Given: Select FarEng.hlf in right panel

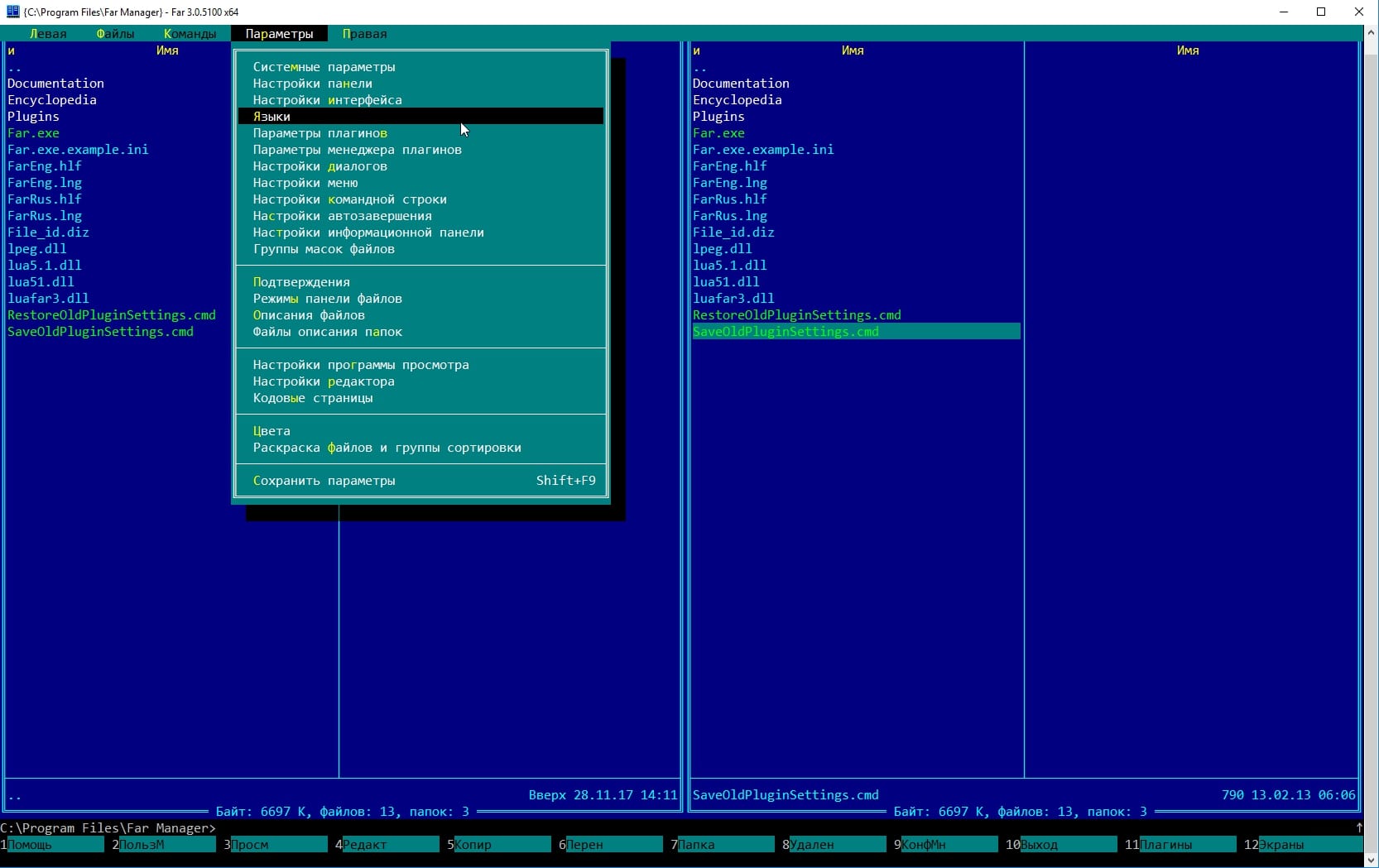Looking at the screenshot, I should pos(730,166).
